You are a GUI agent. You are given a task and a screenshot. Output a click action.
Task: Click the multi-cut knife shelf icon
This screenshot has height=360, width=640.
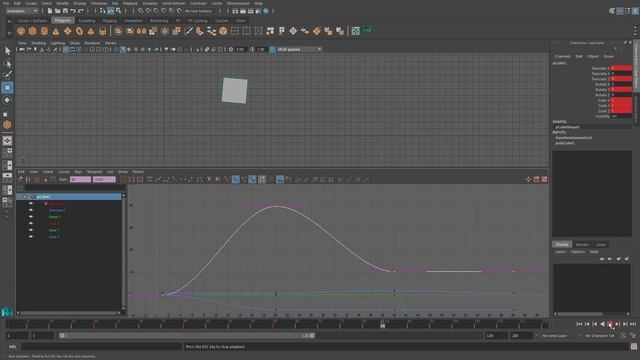coord(188,31)
